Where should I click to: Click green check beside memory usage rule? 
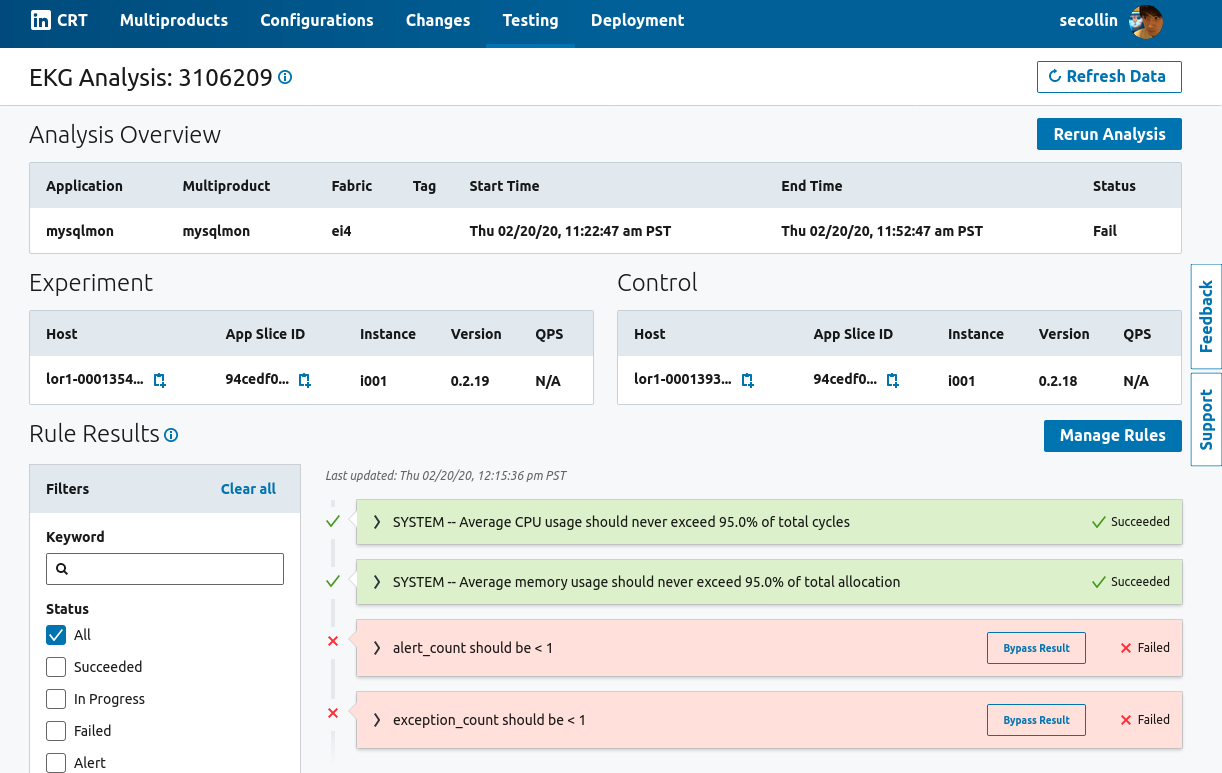[333, 581]
